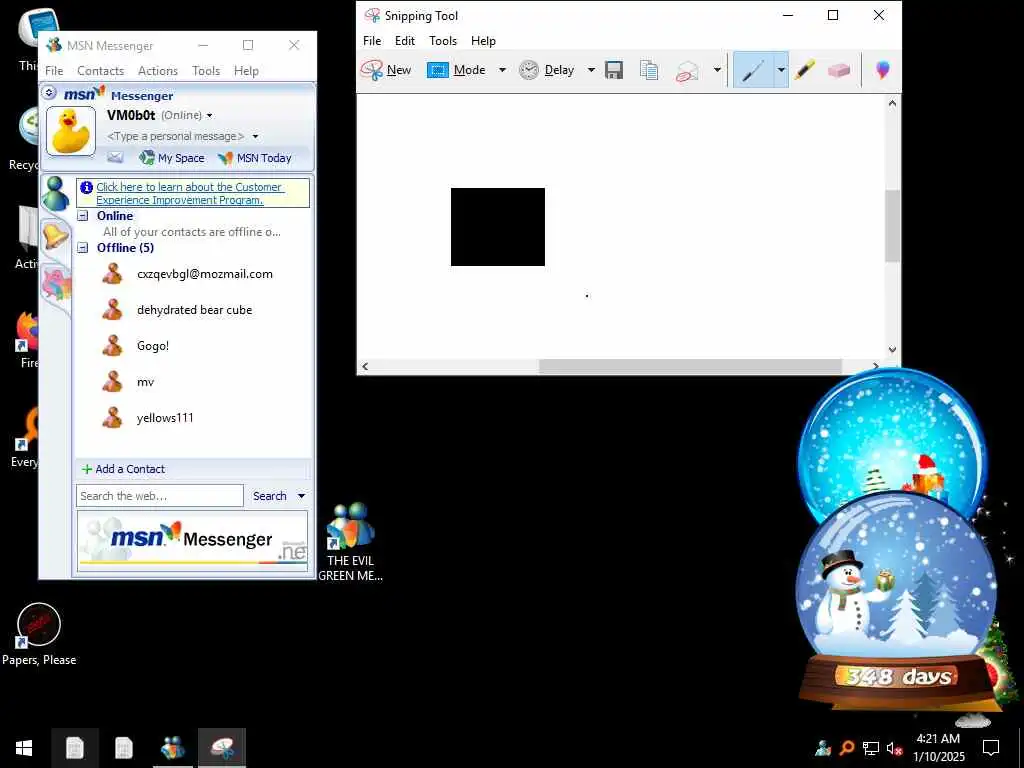Click the Delay clock button
The image size is (1024, 768).
point(547,70)
